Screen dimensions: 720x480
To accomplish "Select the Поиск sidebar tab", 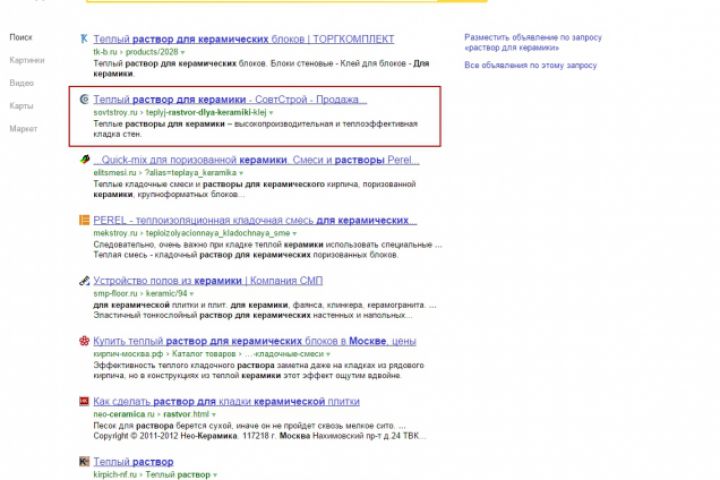I will pos(21,37).
